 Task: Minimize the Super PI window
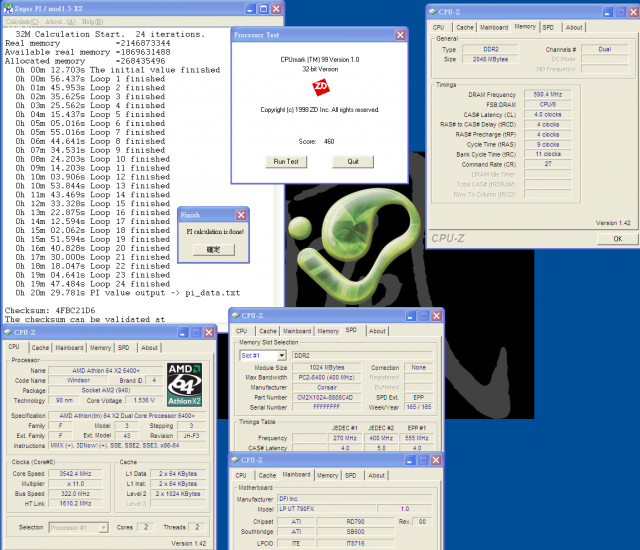[x=251, y=9]
